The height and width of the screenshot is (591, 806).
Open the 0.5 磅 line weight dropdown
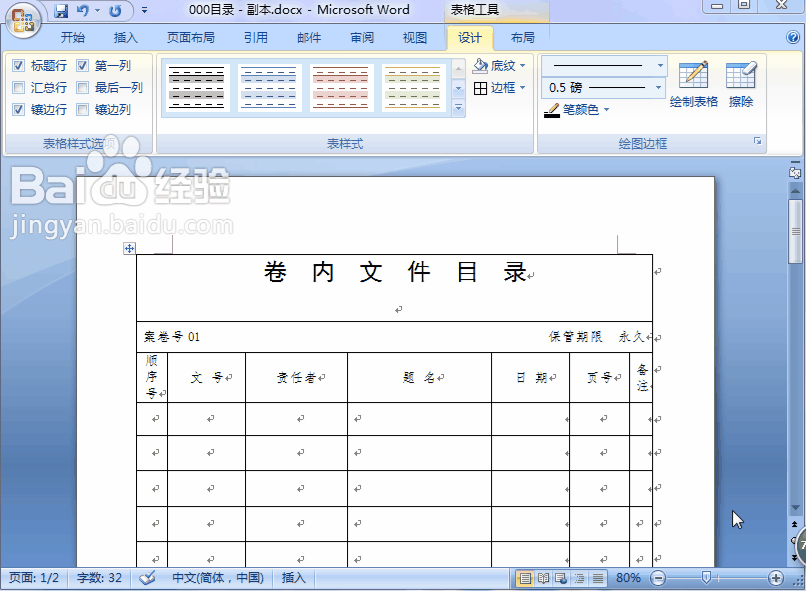click(657, 87)
